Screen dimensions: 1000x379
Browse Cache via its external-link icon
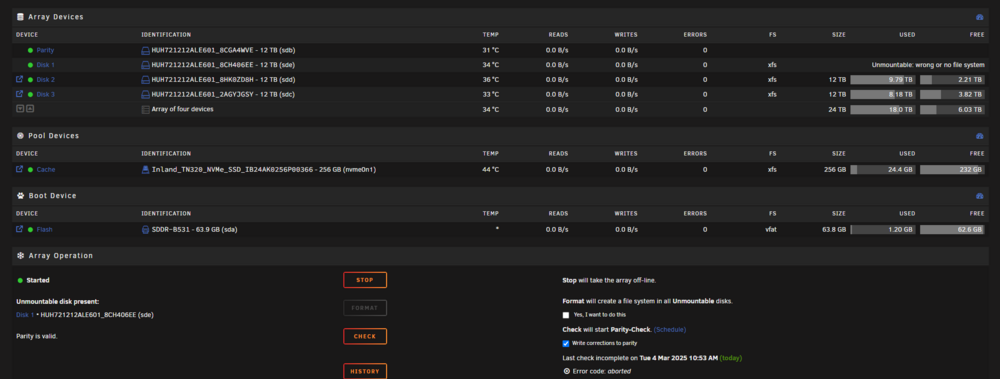(x=19, y=169)
